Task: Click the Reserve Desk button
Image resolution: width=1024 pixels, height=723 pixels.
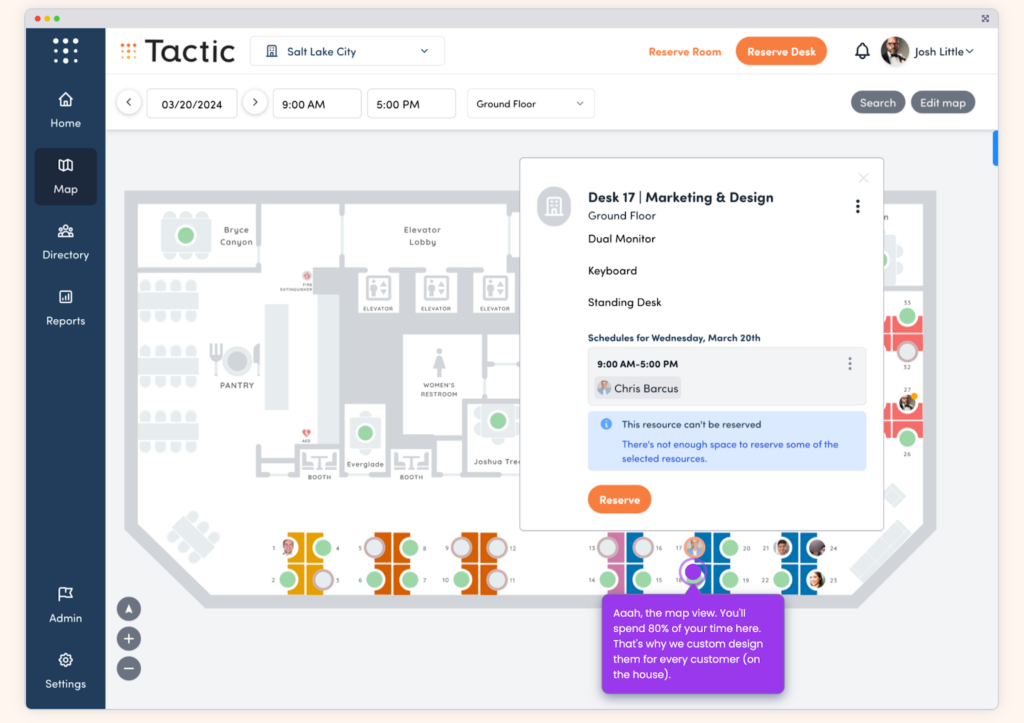Action: (x=781, y=52)
